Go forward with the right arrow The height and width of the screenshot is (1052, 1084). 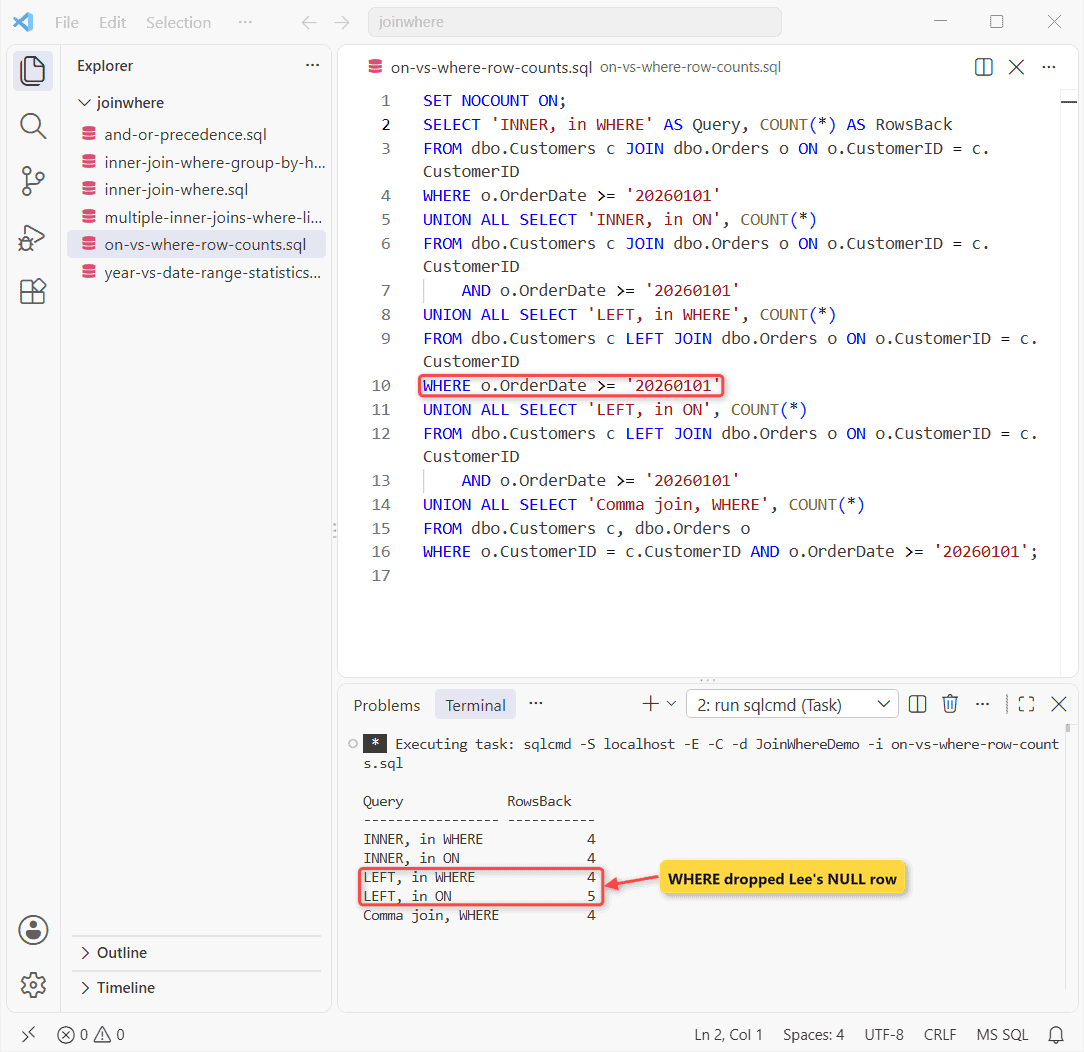(x=342, y=23)
